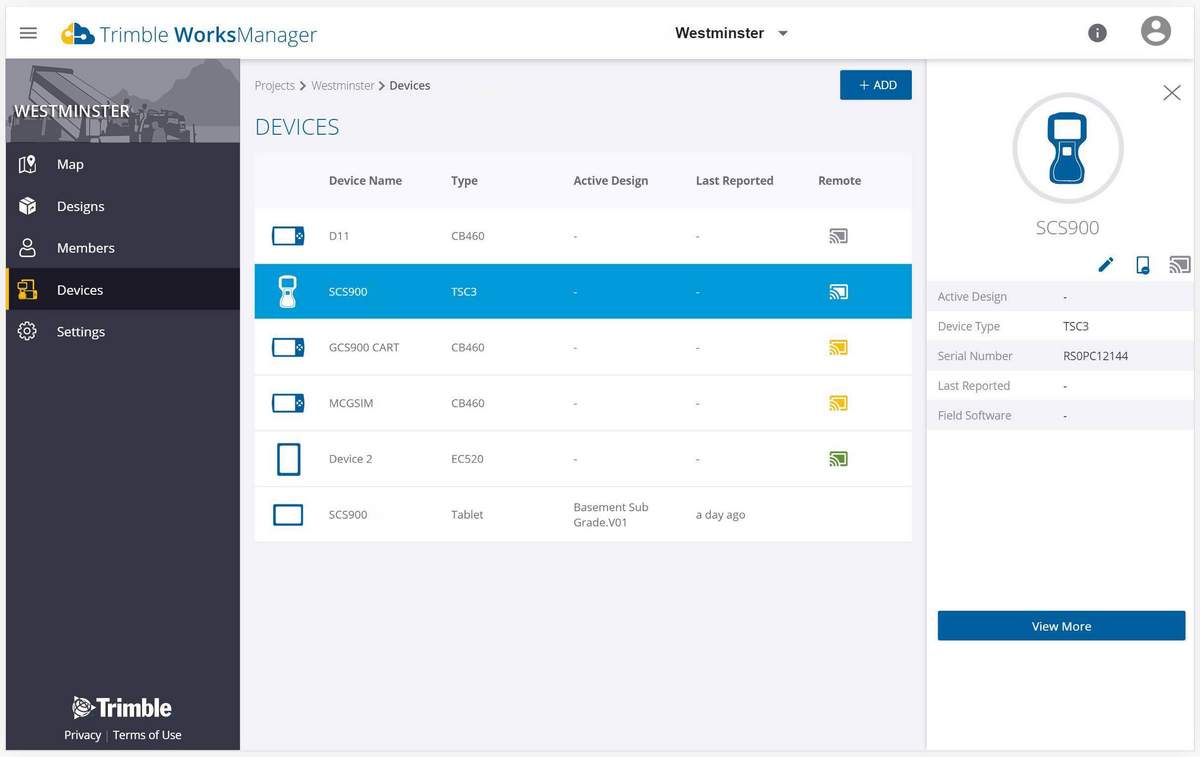Click the Members icon in the sidebar
The width and height of the screenshot is (1200, 757).
30,247
